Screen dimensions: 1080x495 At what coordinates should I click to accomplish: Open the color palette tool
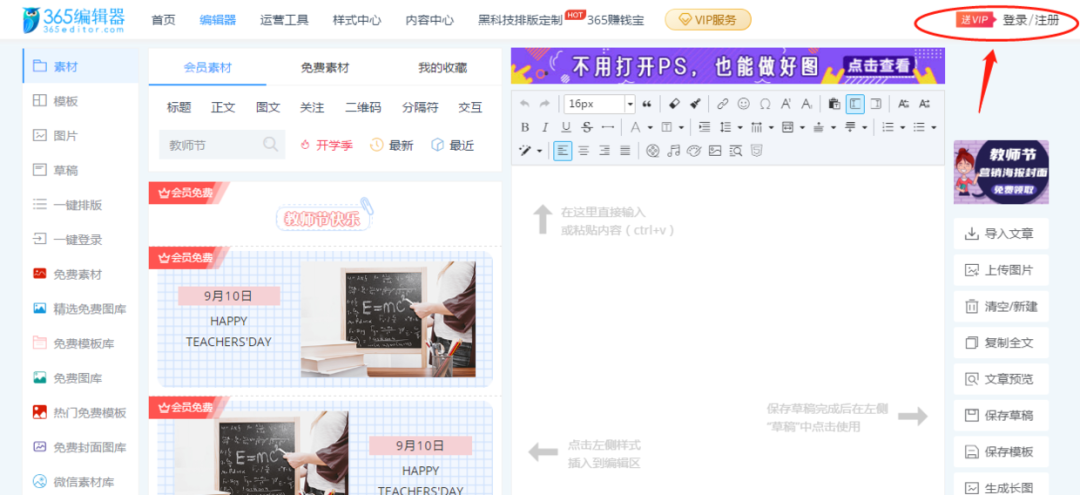694,150
